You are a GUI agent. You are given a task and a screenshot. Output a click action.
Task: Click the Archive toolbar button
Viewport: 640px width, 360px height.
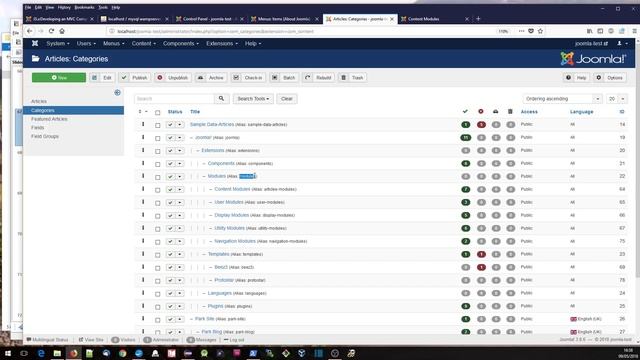click(x=211, y=78)
